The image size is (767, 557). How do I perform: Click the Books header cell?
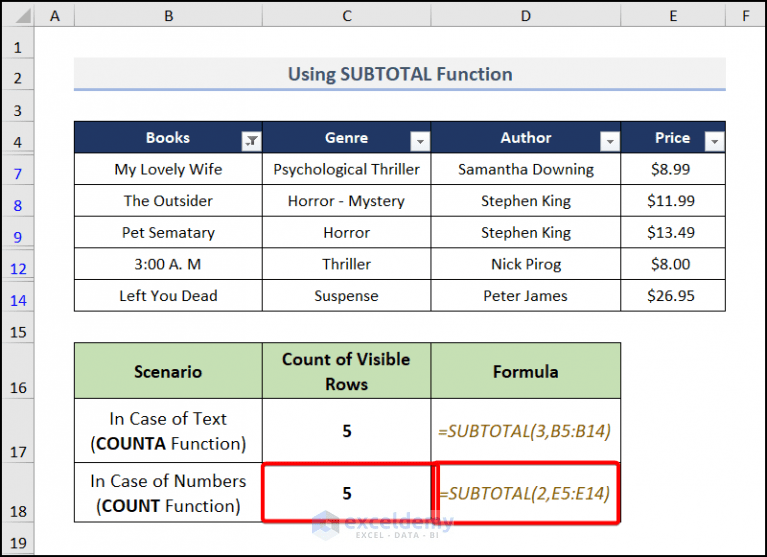(168, 137)
